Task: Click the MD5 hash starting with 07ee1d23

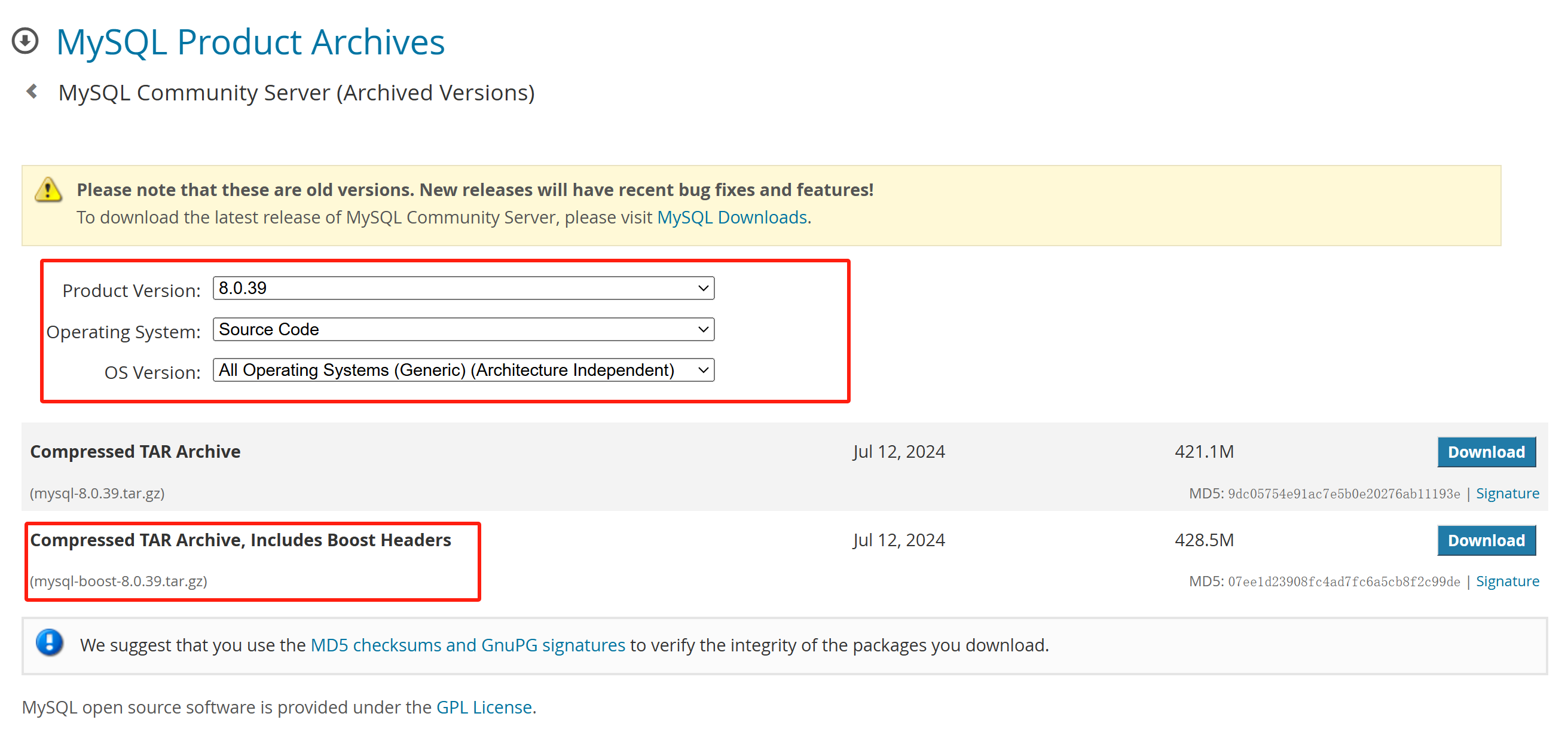Action: [1343, 582]
